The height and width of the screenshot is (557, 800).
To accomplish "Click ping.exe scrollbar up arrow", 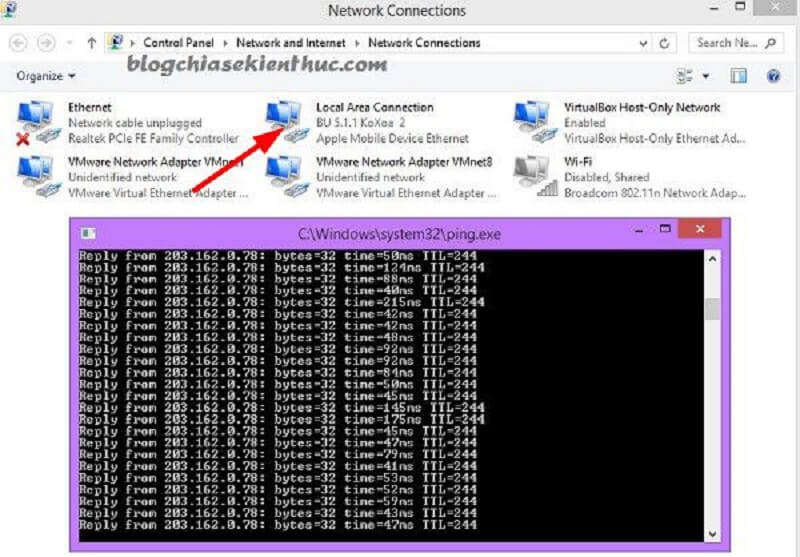I will pos(712,260).
